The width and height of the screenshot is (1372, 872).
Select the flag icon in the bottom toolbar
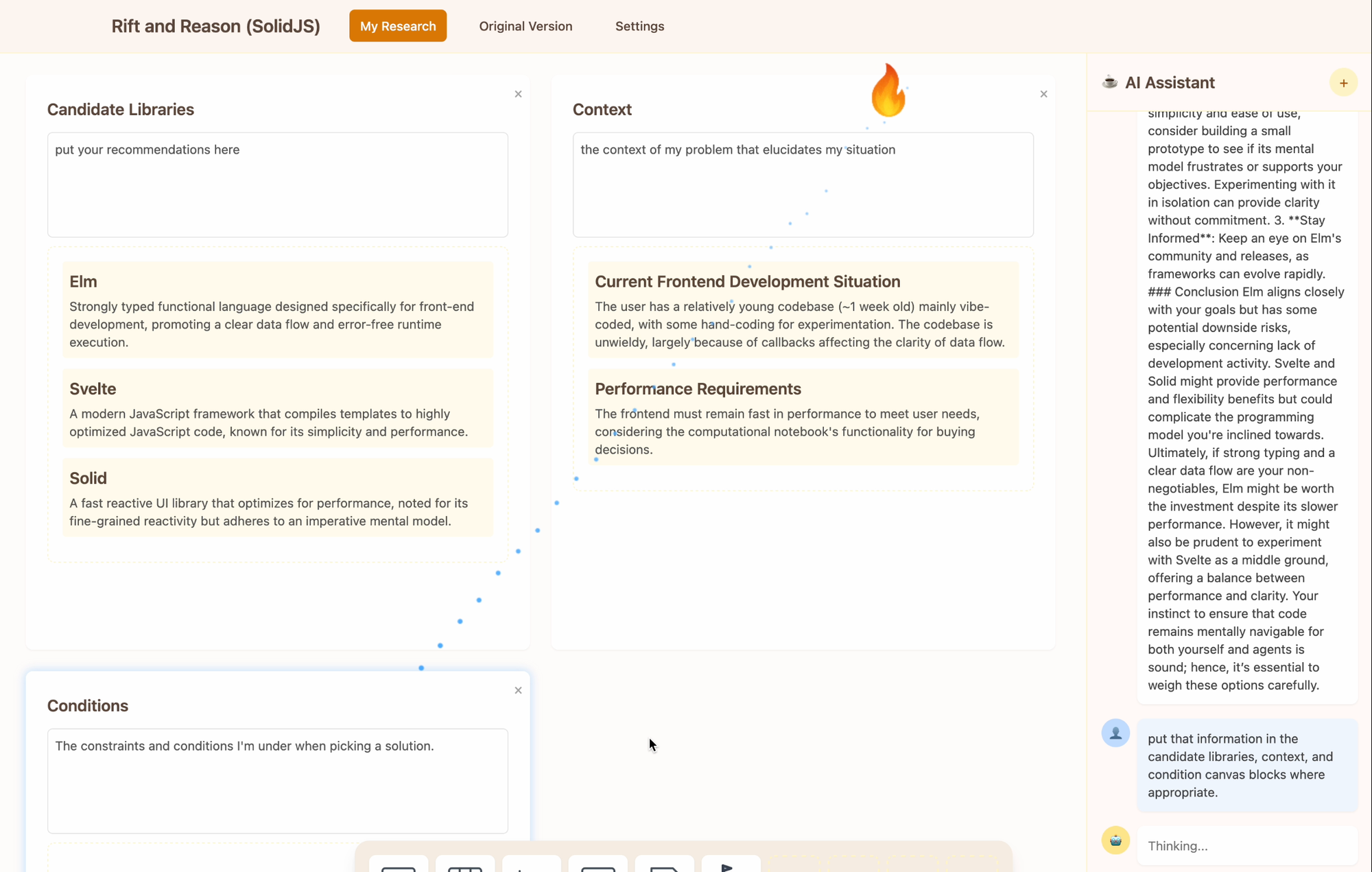click(x=731, y=864)
